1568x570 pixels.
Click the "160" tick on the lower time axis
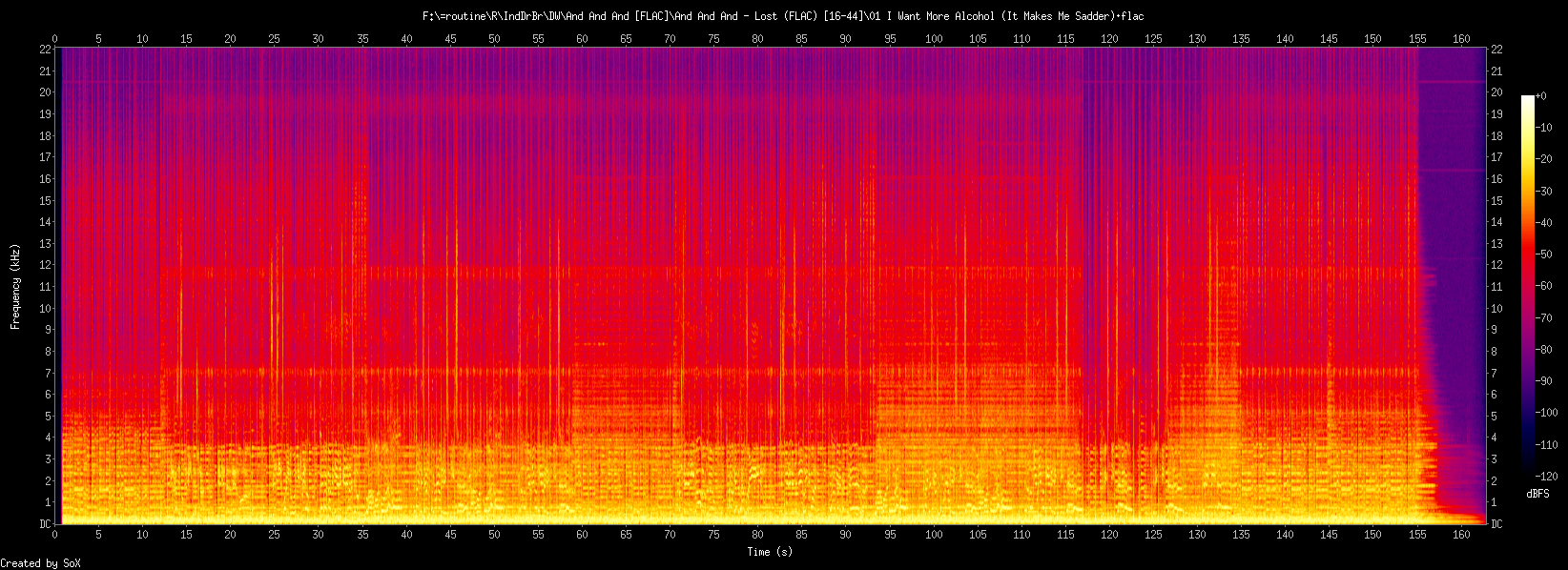pos(1461,535)
